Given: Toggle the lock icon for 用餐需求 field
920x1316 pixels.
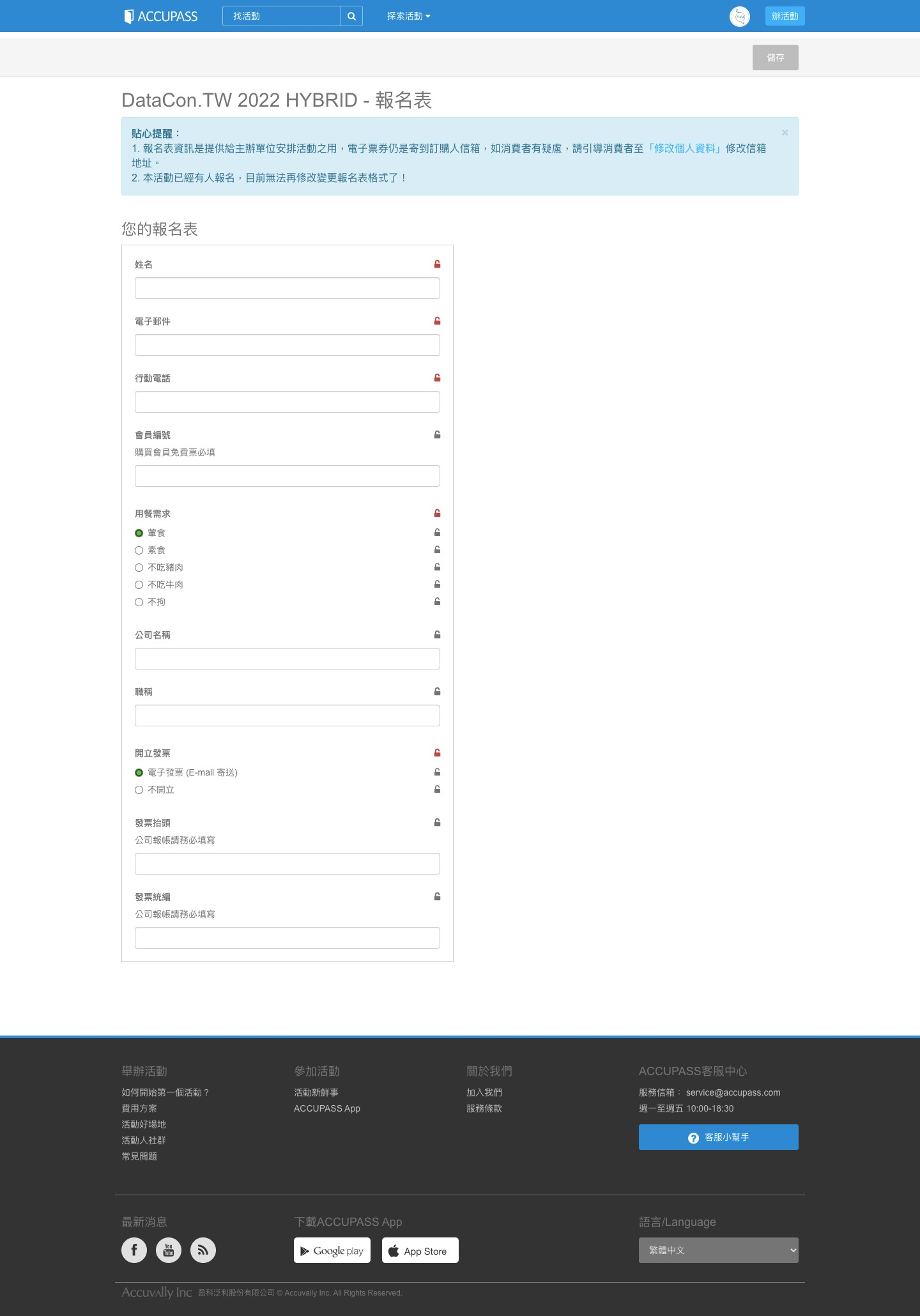Looking at the screenshot, I should click(x=437, y=513).
